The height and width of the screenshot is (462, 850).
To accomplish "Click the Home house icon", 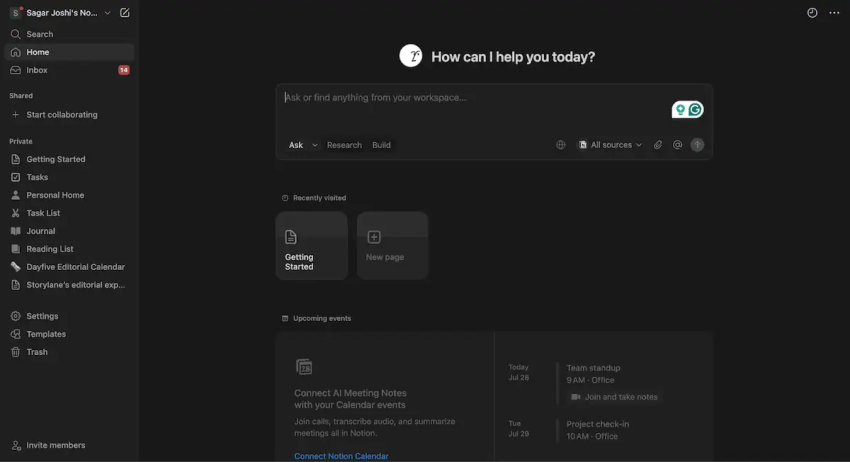I will (x=16, y=52).
